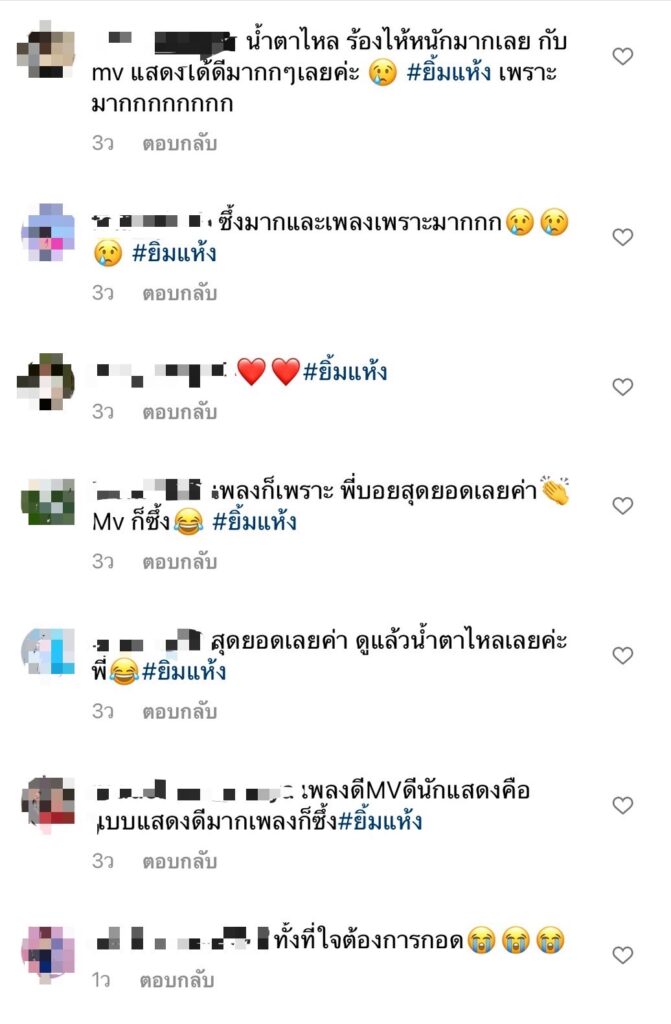Screen dimensions: 671x1024
Task: Open #ยิ้มแห้ง hashtag in เพลงดีMVดี comment
Action: (380, 821)
